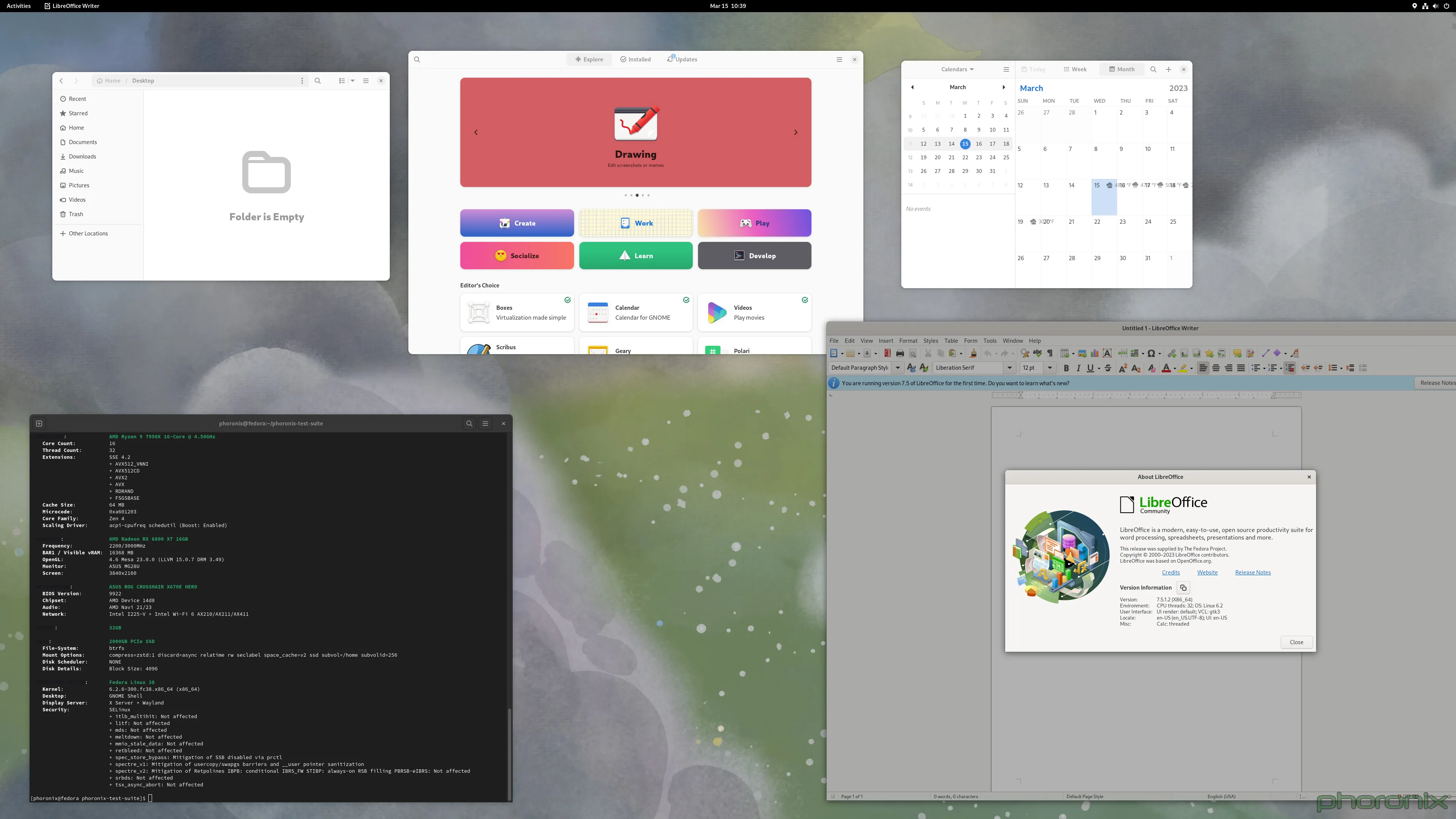This screenshot has height=819, width=1456.
Task: Open the Develop category in Software
Action: pos(754,256)
